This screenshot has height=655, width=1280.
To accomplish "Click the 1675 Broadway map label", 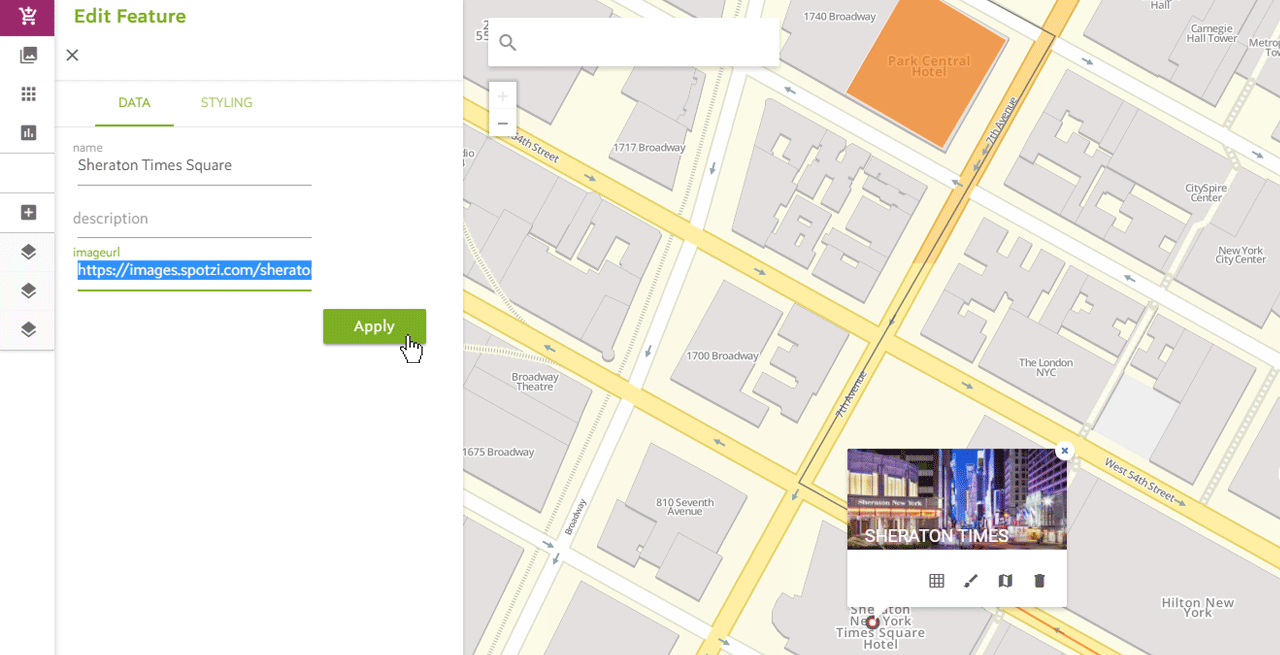I will click(x=499, y=452).
